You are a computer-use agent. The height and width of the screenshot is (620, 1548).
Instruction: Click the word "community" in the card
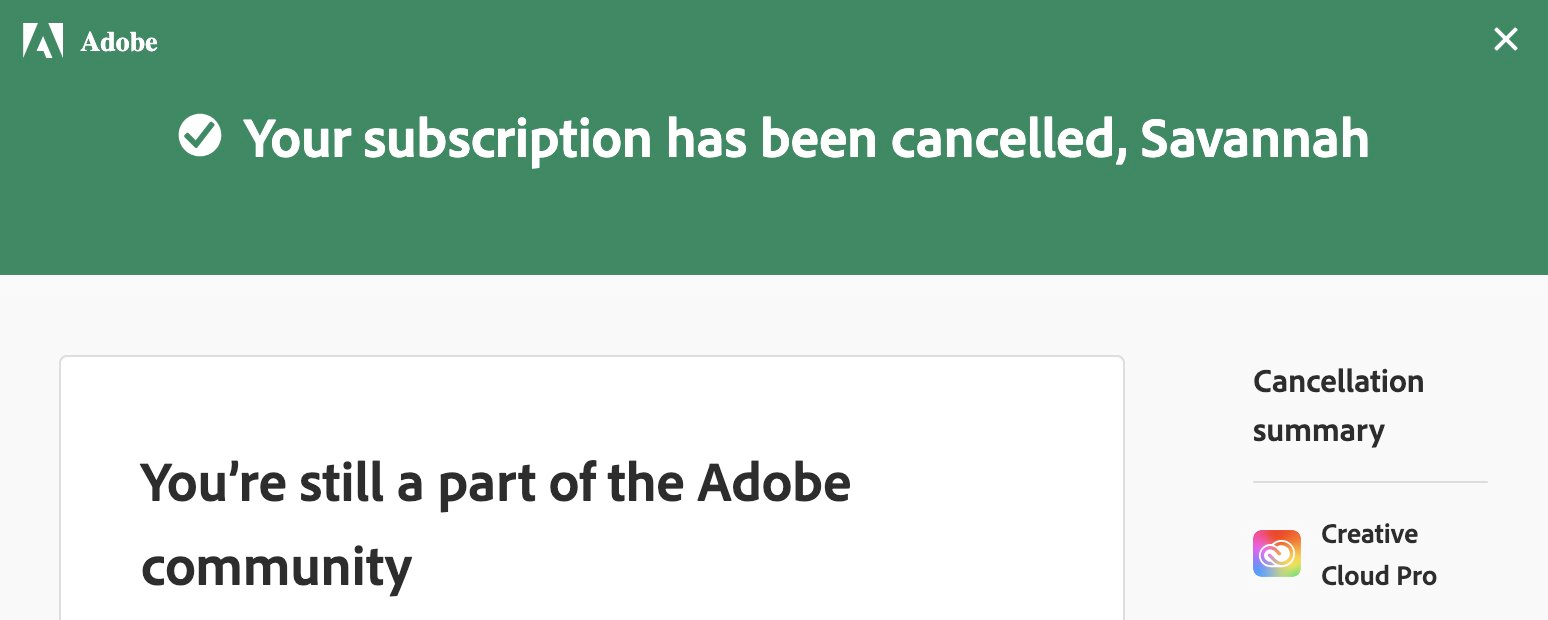point(276,567)
